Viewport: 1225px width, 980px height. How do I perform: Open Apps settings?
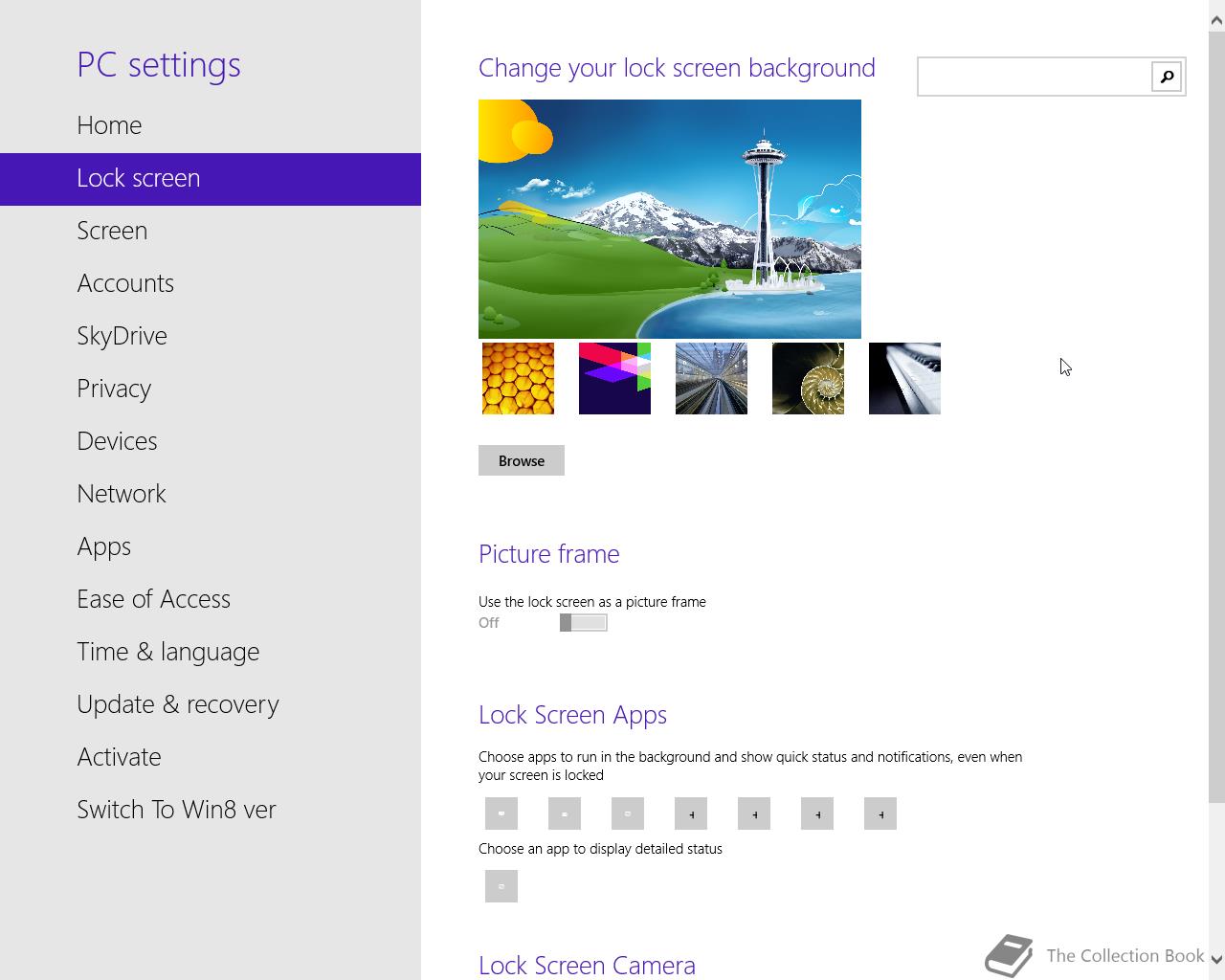(x=211, y=546)
